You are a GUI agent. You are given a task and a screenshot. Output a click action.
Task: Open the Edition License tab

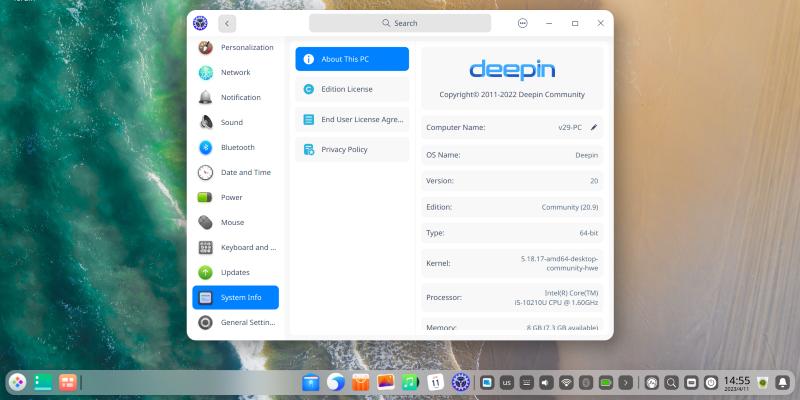pyautogui.click(x=352, y=89)
